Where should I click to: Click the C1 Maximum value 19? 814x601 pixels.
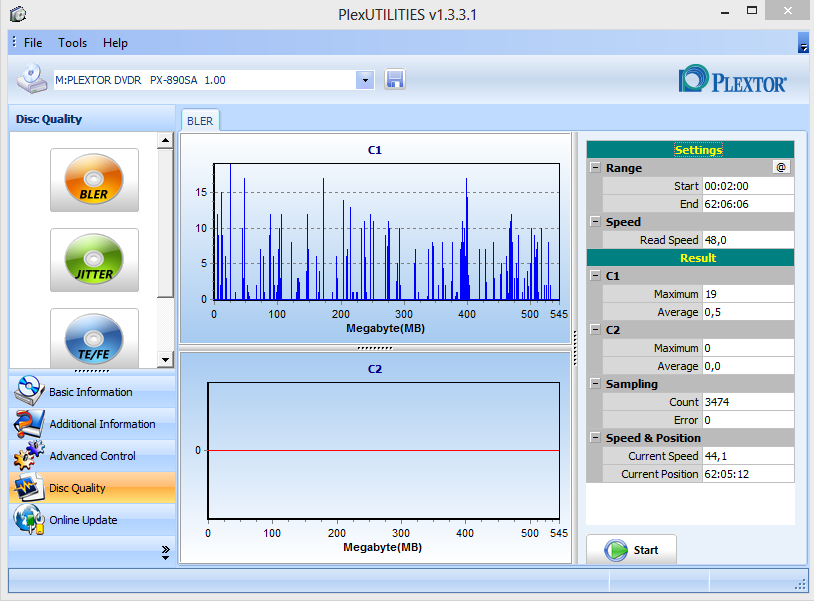[x=749, y=294]
